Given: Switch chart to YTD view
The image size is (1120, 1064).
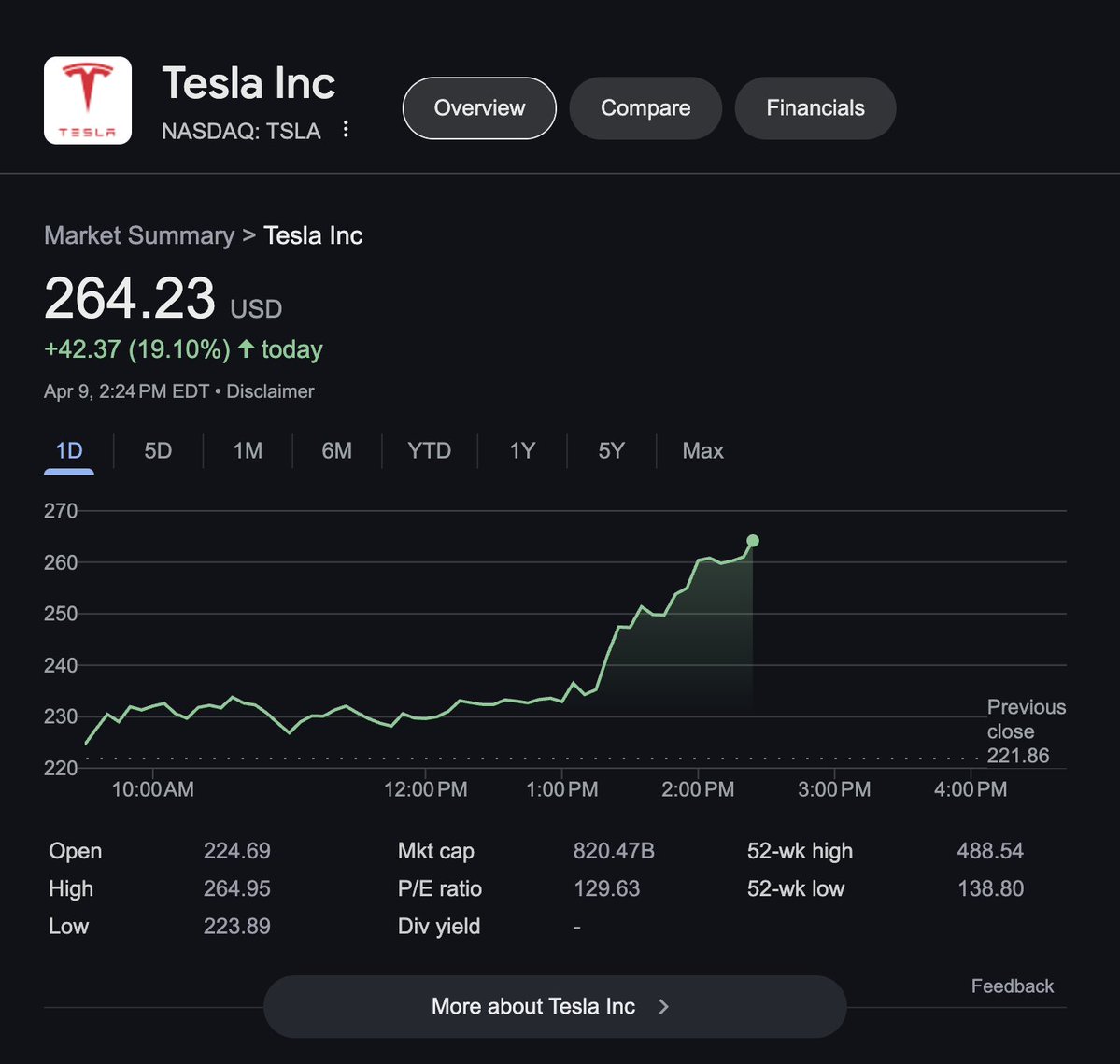Looking at the screenshot, I should [429, 450].
